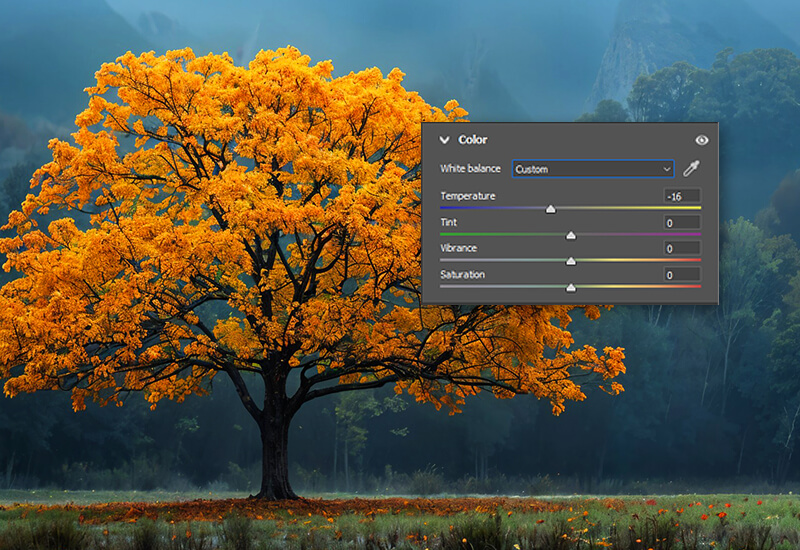This screenshot has width=800, height=550.
Task: Focus the Saturation value input box
Action: [x=681, y=274]
